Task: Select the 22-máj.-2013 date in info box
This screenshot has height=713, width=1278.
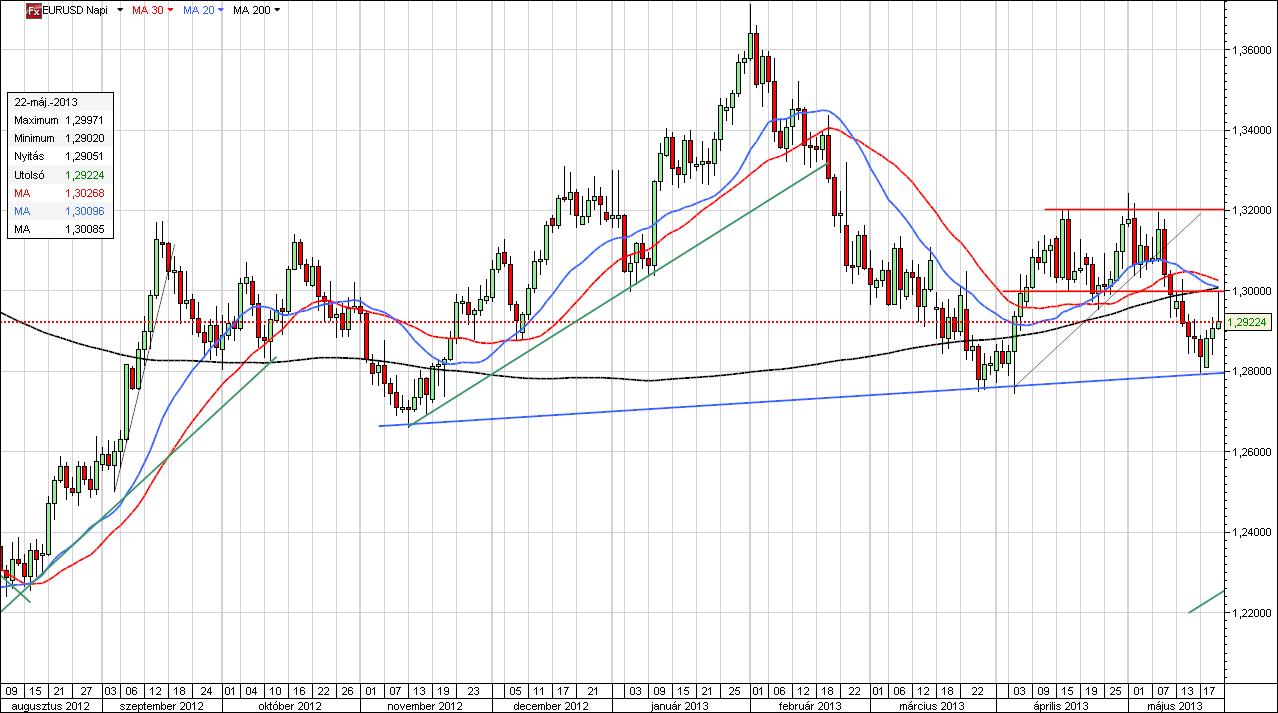Action: (46, 102)
